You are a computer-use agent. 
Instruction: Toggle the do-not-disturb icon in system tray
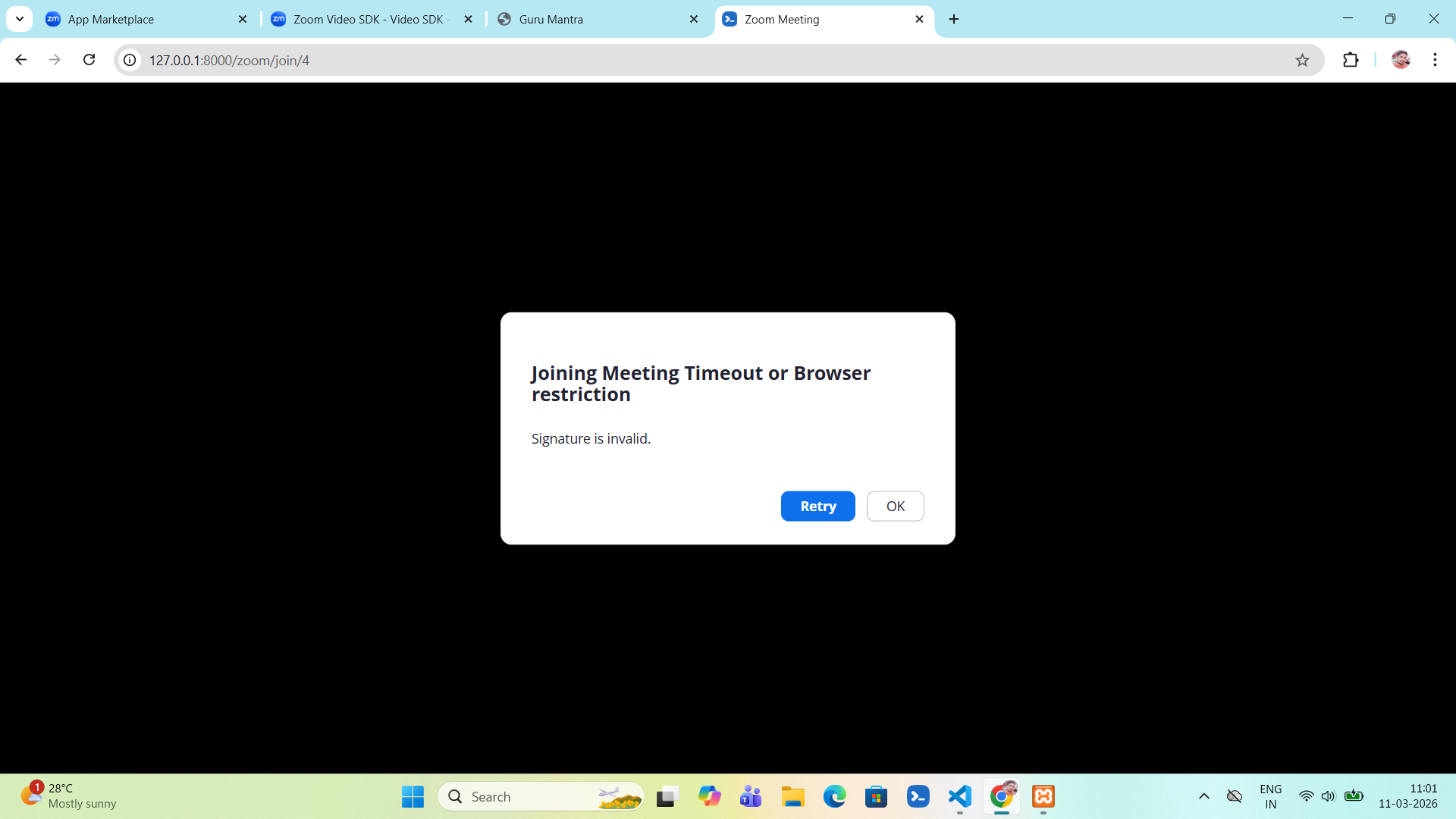[x=1235, y=796]
